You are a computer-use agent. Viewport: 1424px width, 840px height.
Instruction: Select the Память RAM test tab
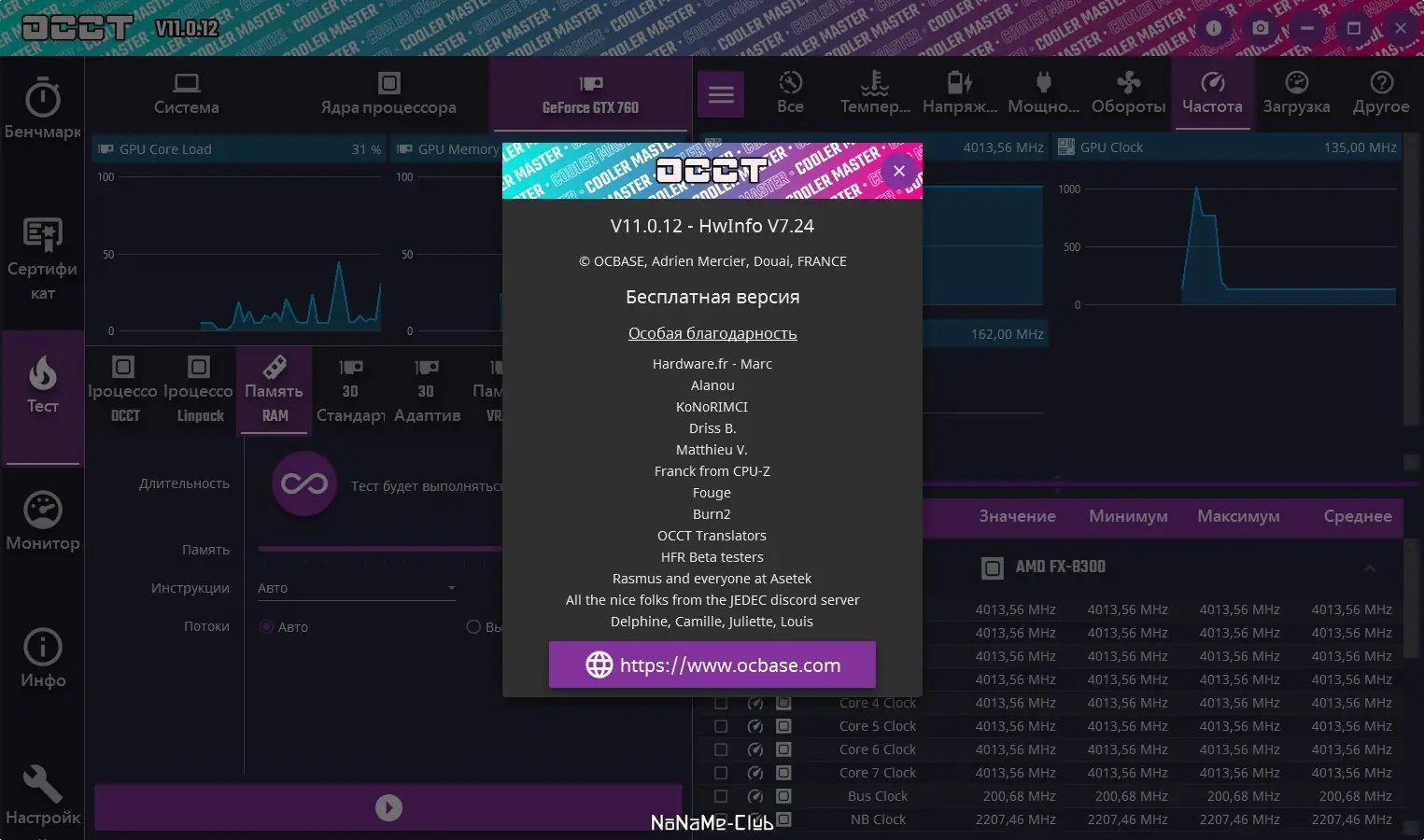pos(274,390)
